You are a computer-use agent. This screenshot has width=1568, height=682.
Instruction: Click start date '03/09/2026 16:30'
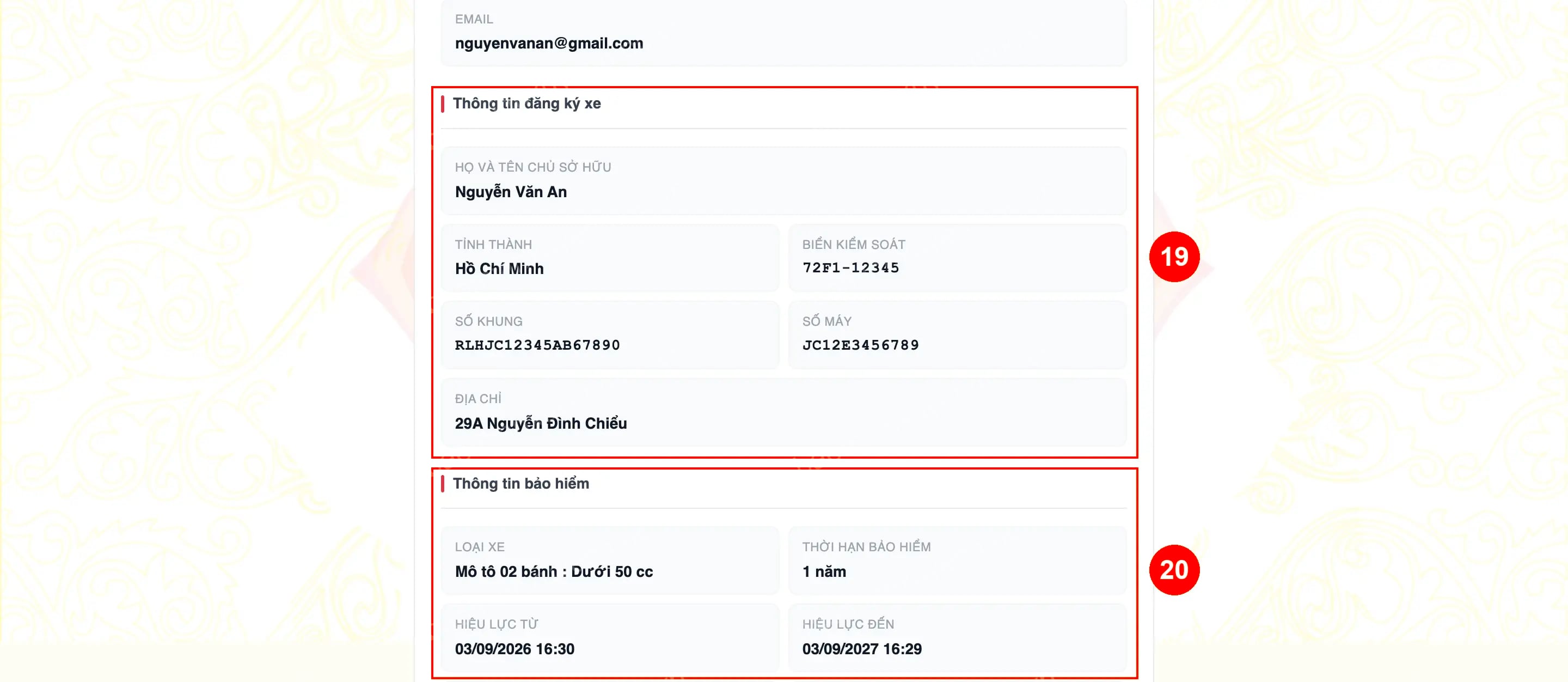click(x=514, y=649)
